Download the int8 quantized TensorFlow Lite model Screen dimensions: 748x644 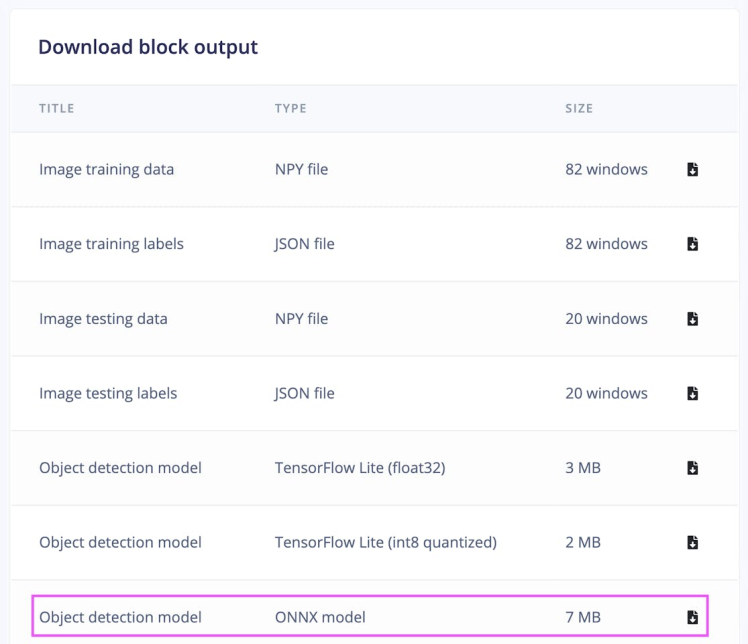[692, 543]
